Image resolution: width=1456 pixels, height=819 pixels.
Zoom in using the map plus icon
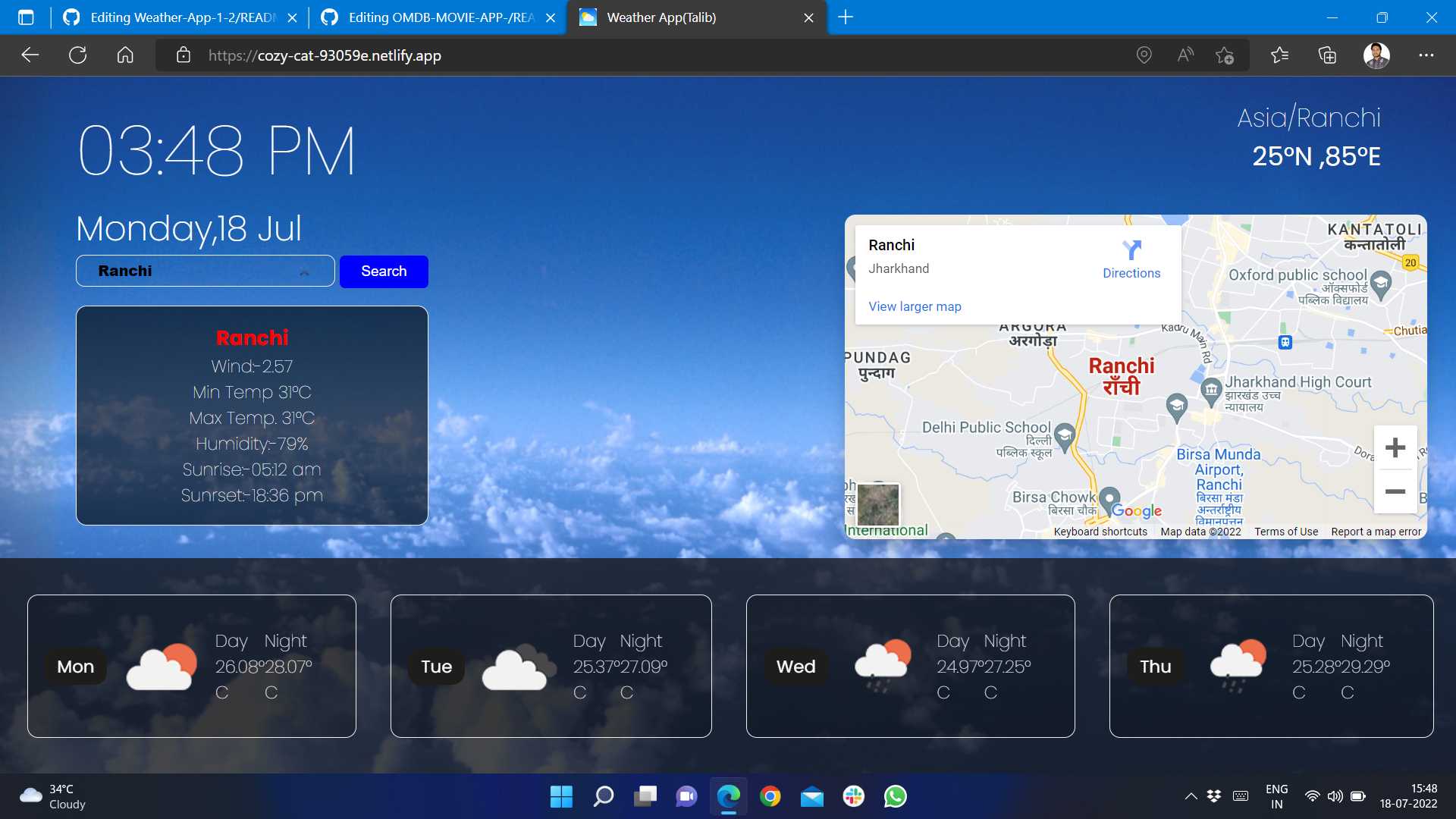(1395, 447)
